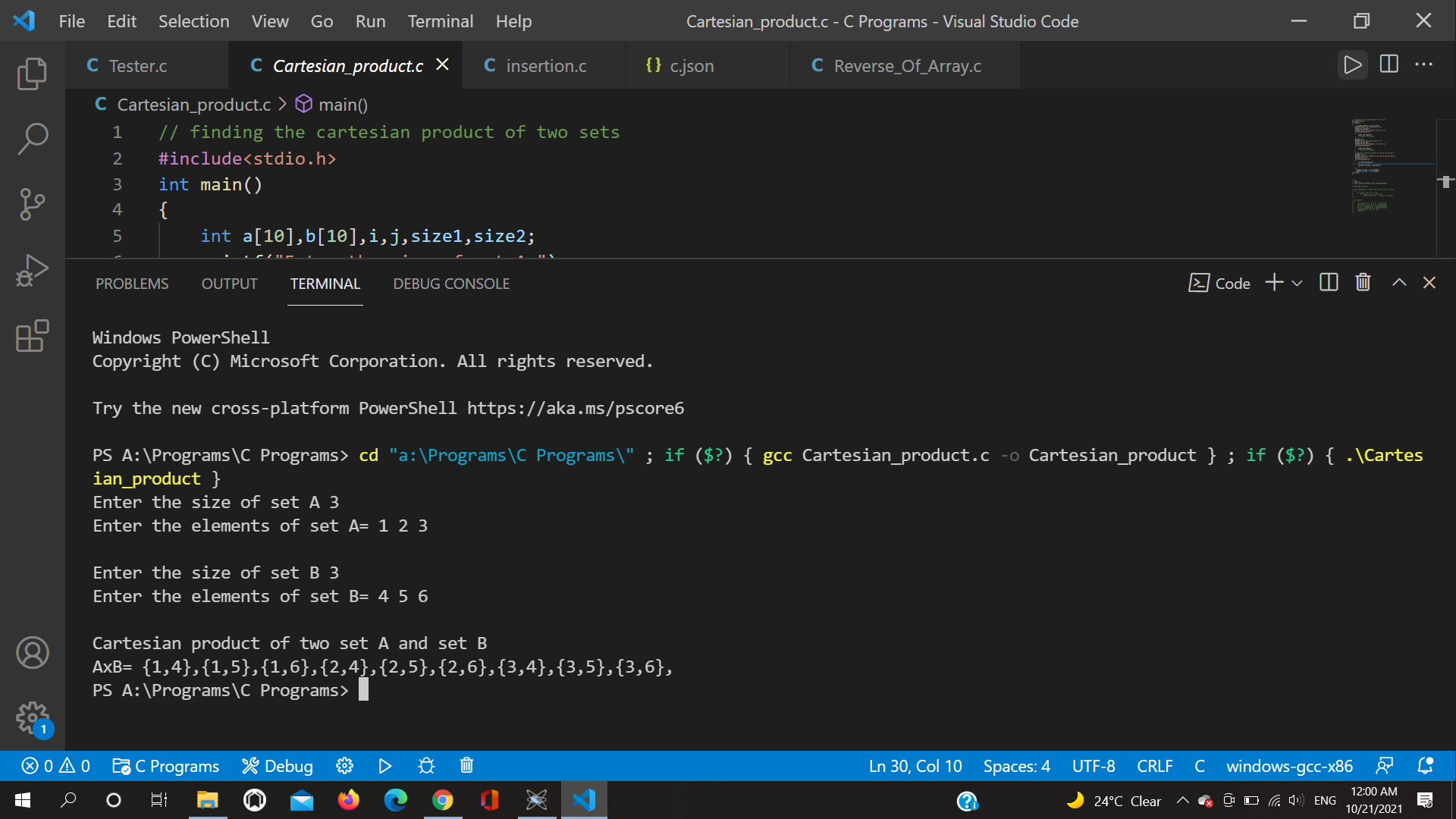This screenshot has height=819, width=1456.
Task: Kill the terminal with the trash icon
Action: tap(1363, 282)
